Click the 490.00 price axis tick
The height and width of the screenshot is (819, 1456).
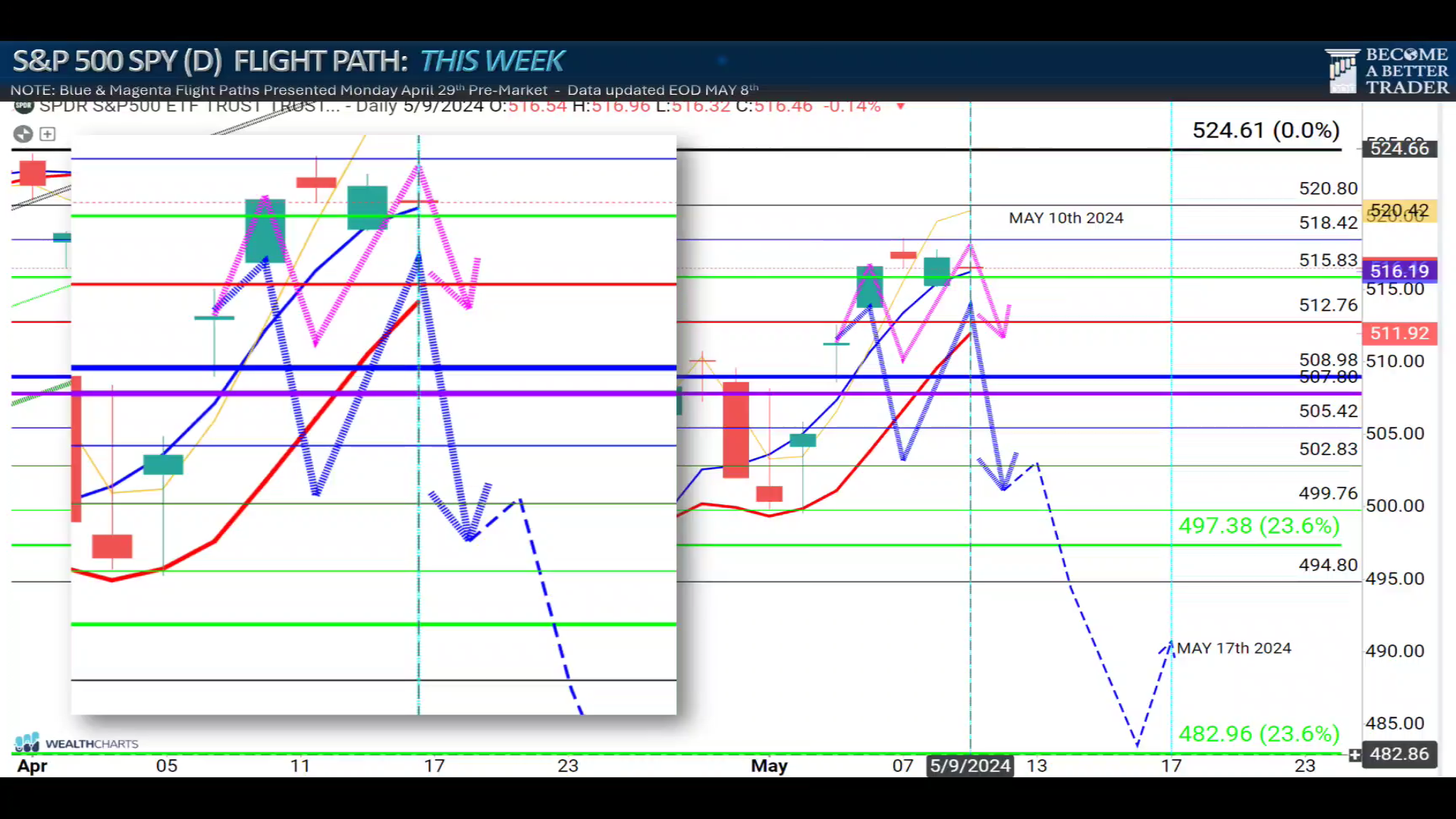point(1395,651)
